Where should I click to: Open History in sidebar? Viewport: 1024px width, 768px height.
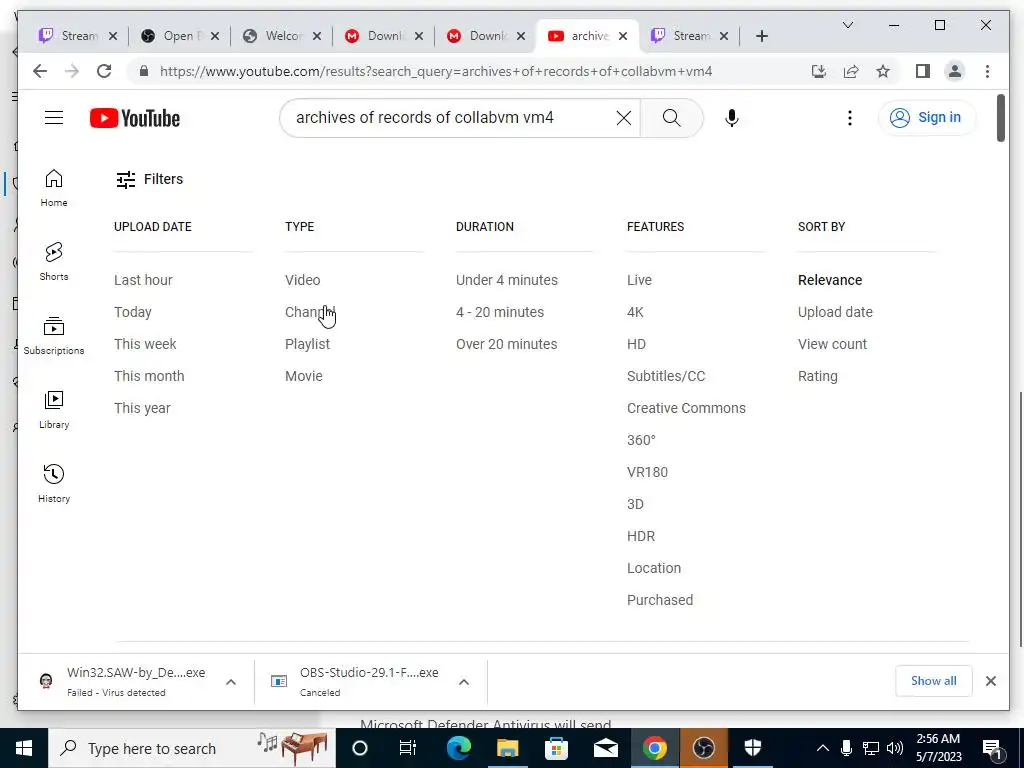pos(54,483)
